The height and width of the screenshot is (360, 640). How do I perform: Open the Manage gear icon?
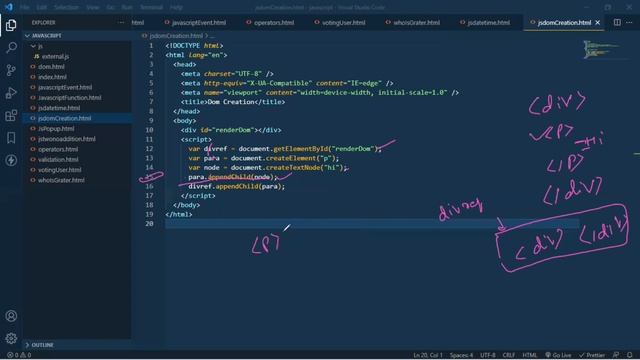coord(11,338)
